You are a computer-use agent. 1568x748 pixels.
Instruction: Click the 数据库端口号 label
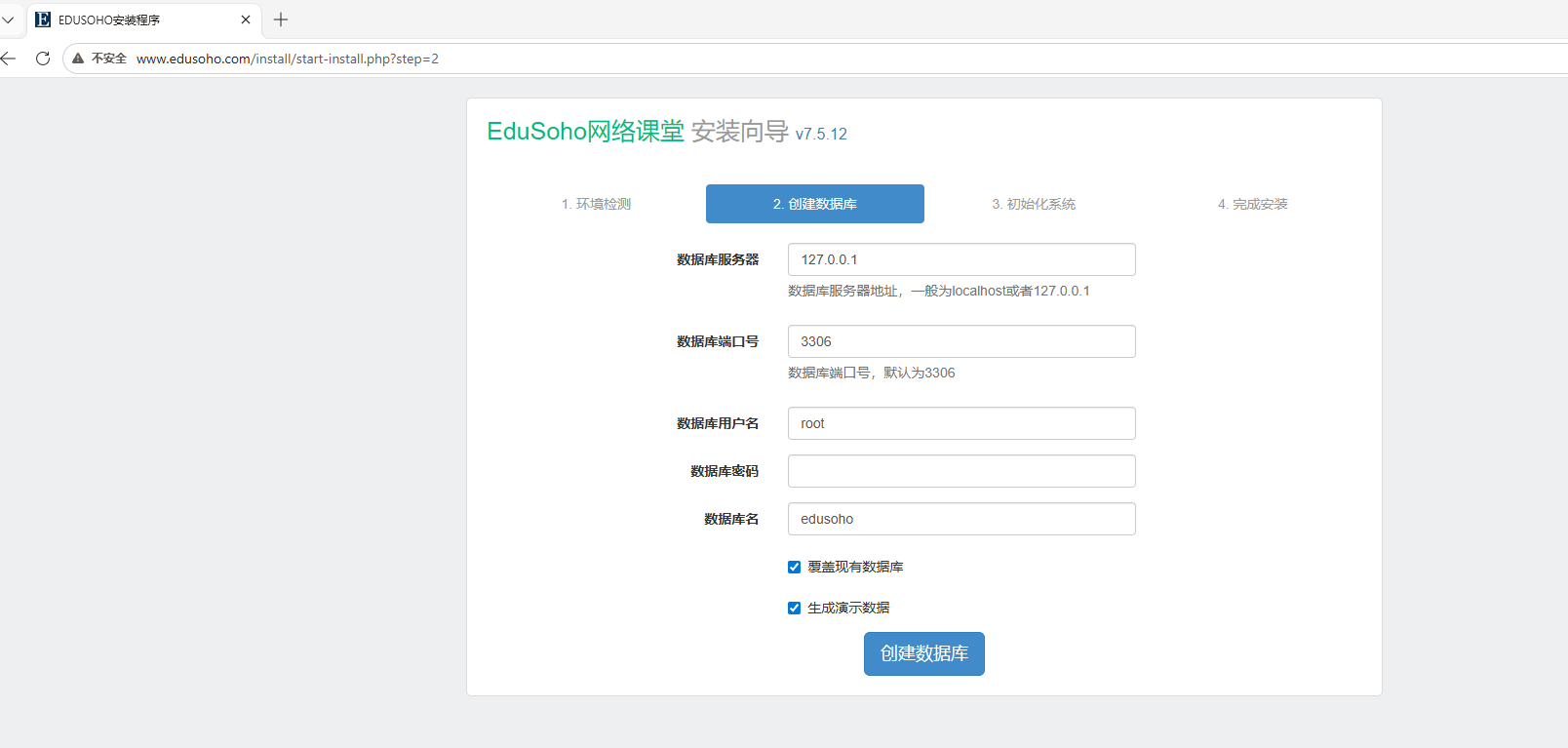[x=718, y=341]
